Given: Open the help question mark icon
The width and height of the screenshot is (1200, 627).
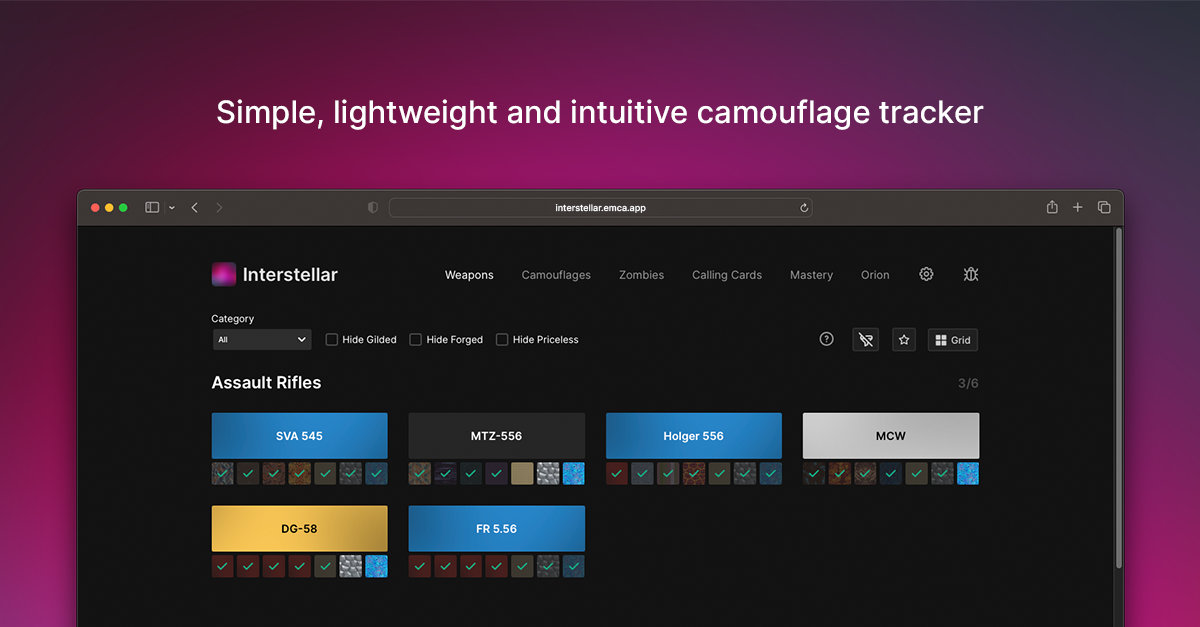Looking at the screenshot, I should pyautogui.click(x=826, y=339).
